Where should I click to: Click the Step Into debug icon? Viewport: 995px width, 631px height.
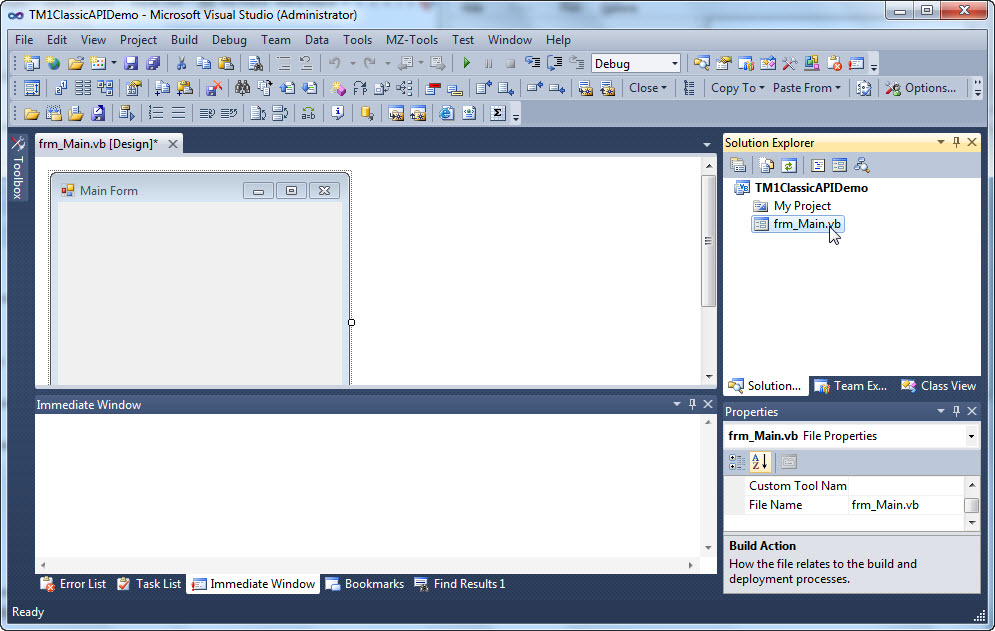532,63
